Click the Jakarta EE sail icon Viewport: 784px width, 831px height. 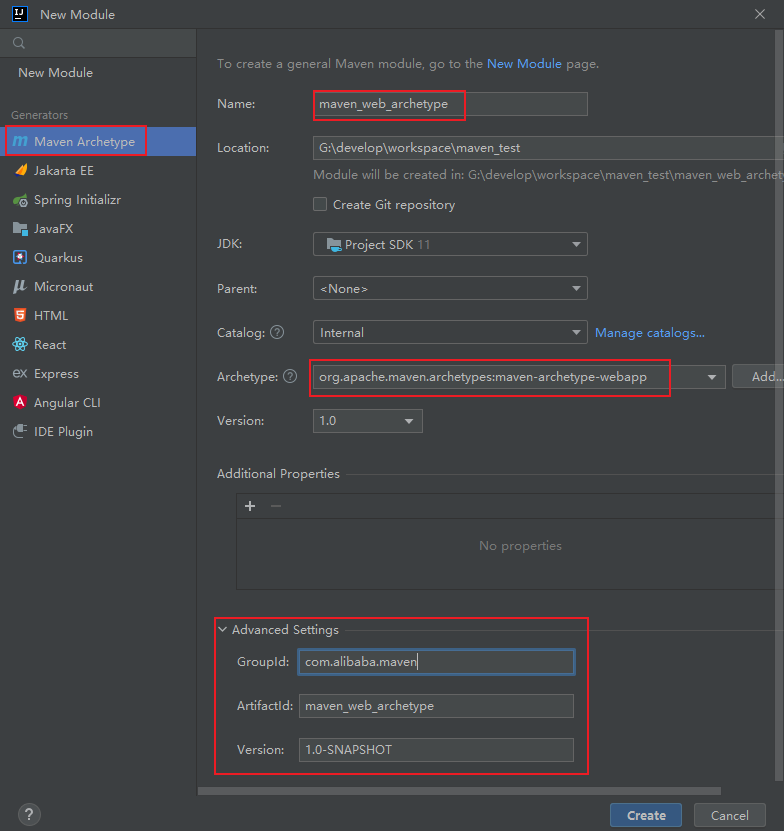[x=20, y=170]
